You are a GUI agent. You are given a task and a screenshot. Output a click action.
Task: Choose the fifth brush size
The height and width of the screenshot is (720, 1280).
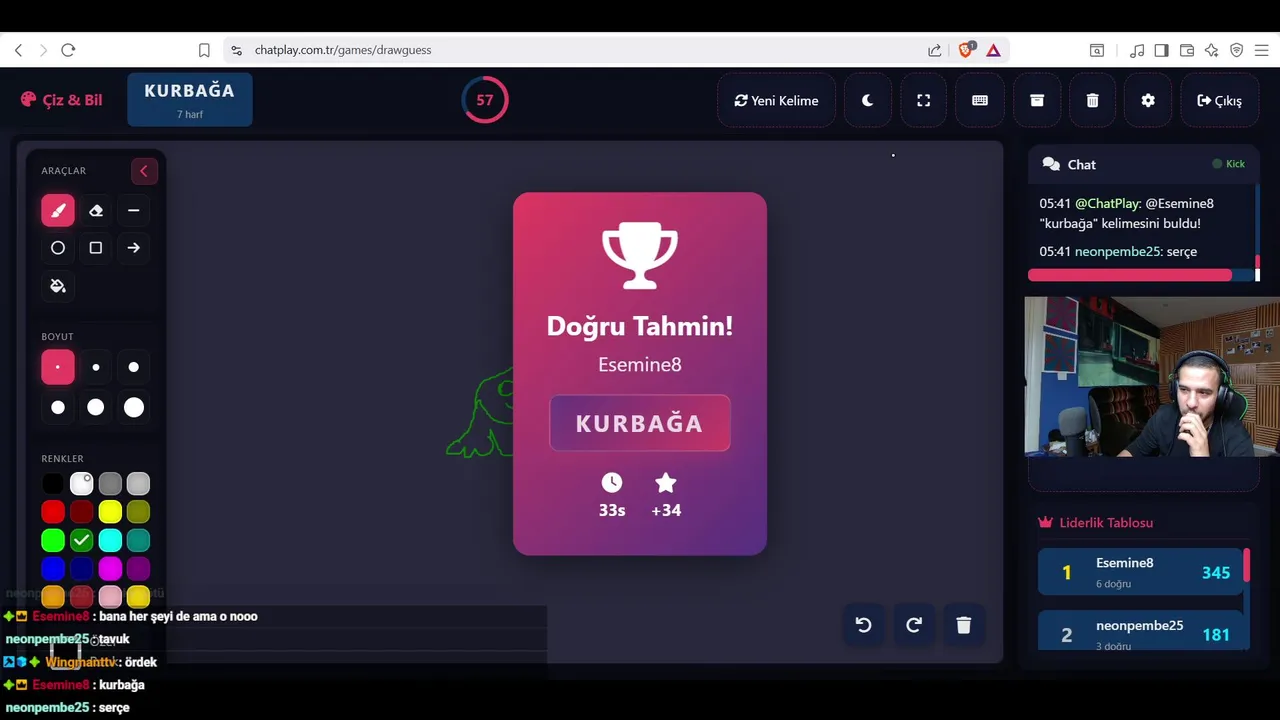tap(96, 407)
